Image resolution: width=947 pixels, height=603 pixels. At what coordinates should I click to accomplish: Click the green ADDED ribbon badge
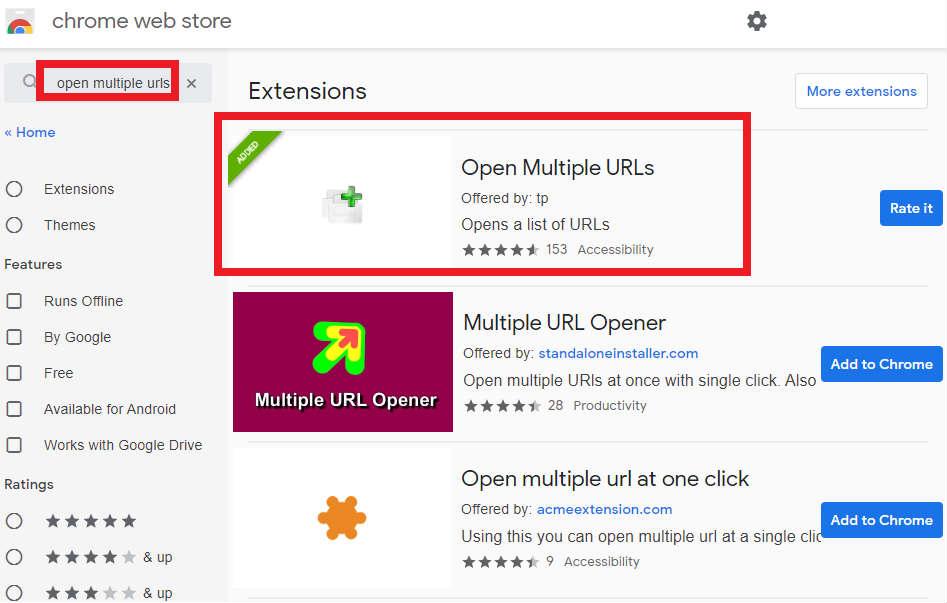252,155
